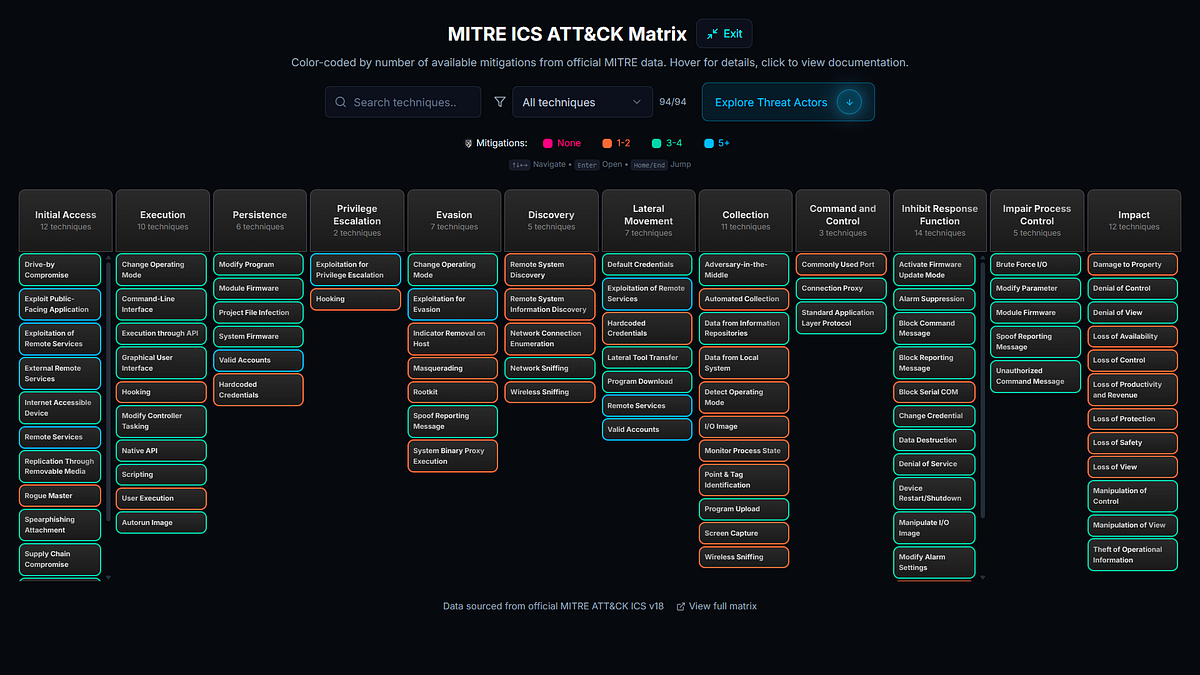Image resolution: width=1200 pixels, height=675 pixels.
Task: Open the External Remote Services card
Action: [x=60, y=373]
